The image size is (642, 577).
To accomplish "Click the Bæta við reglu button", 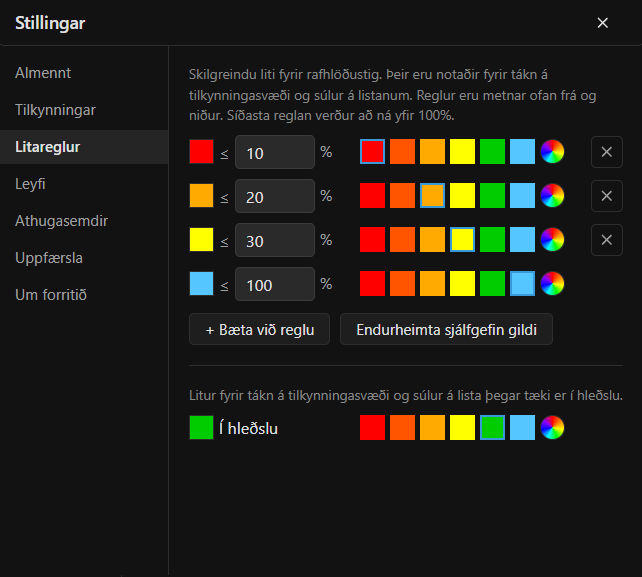I will pos(260,329).
